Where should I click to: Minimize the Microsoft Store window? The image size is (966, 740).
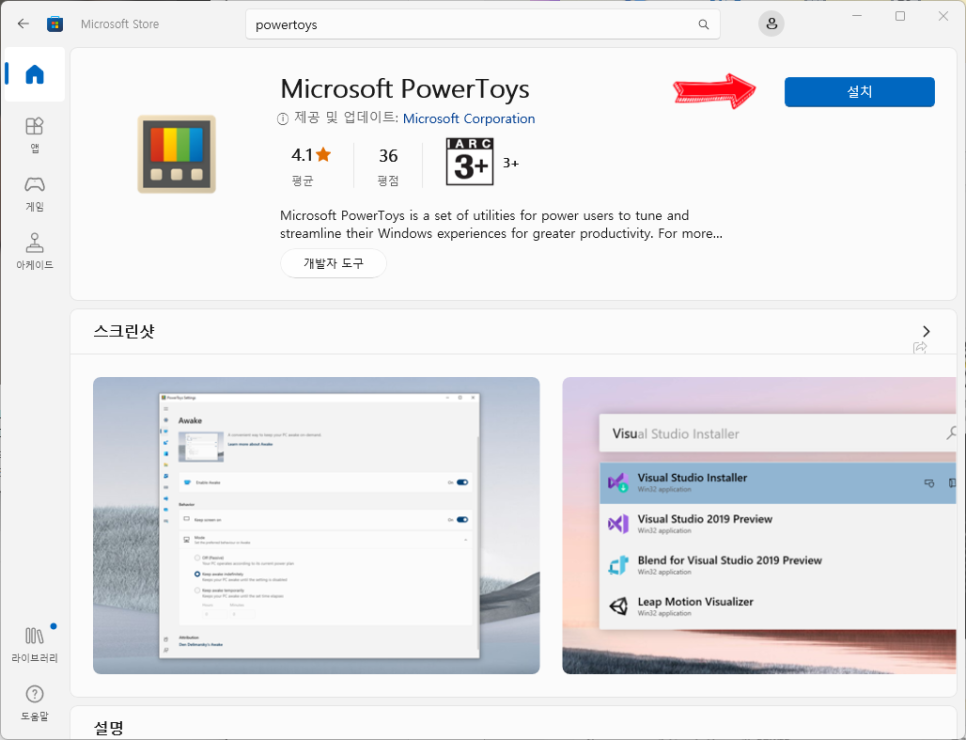point(857,16)
